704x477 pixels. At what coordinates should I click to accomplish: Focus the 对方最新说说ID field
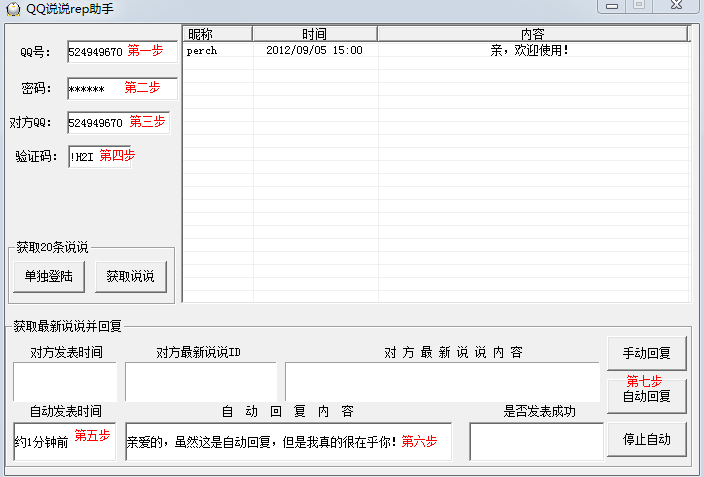(200, 381)
